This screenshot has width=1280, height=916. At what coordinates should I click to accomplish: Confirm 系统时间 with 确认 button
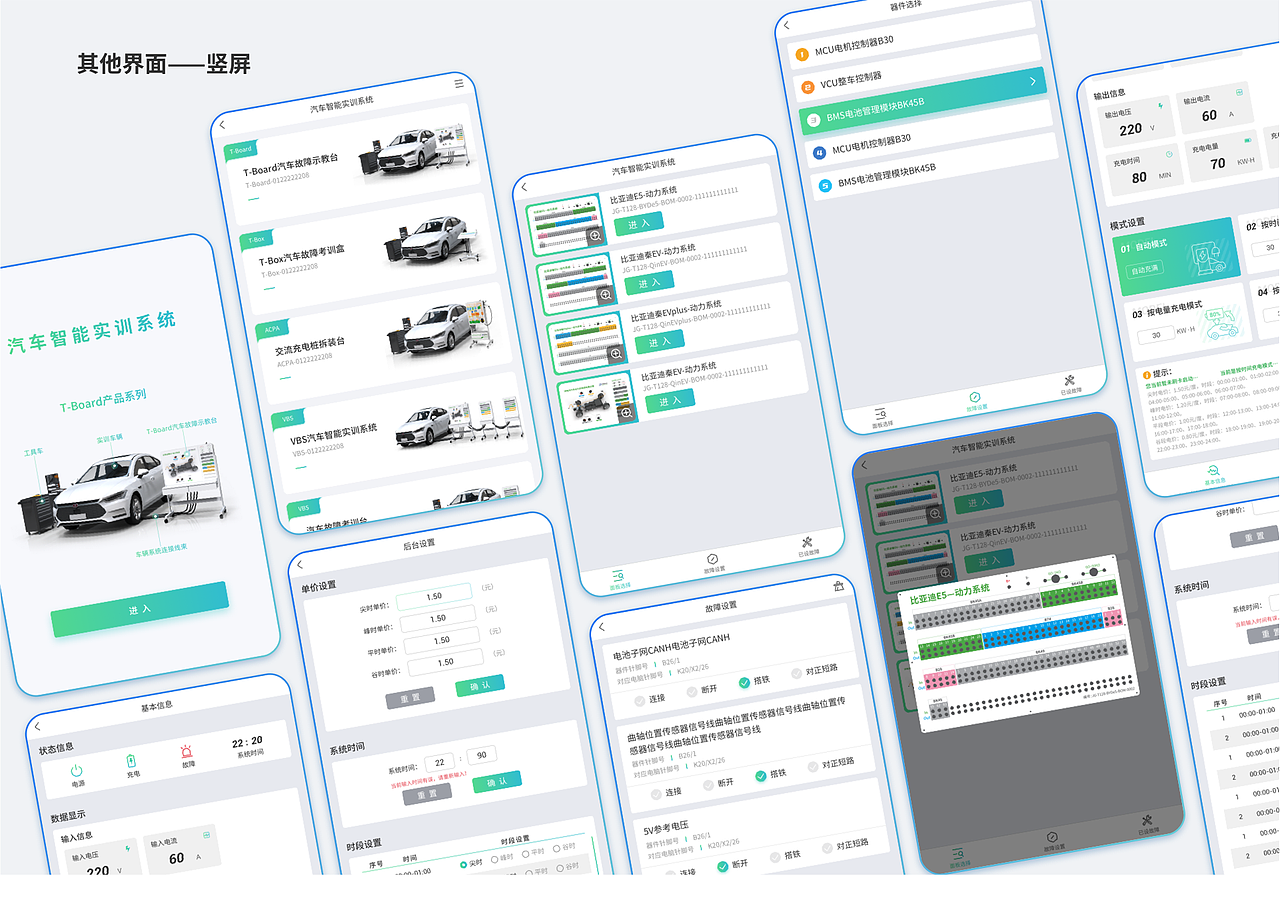point(497,782)
